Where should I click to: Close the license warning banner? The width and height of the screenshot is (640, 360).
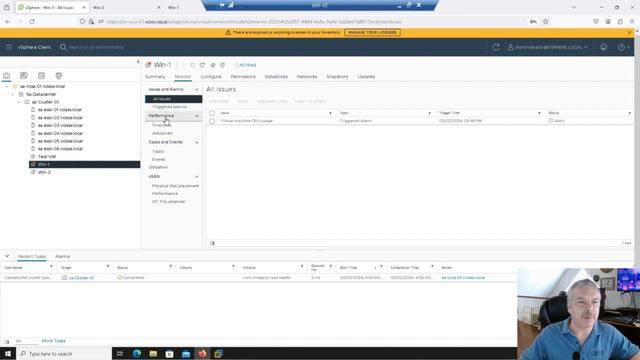(x=629, y=32)
